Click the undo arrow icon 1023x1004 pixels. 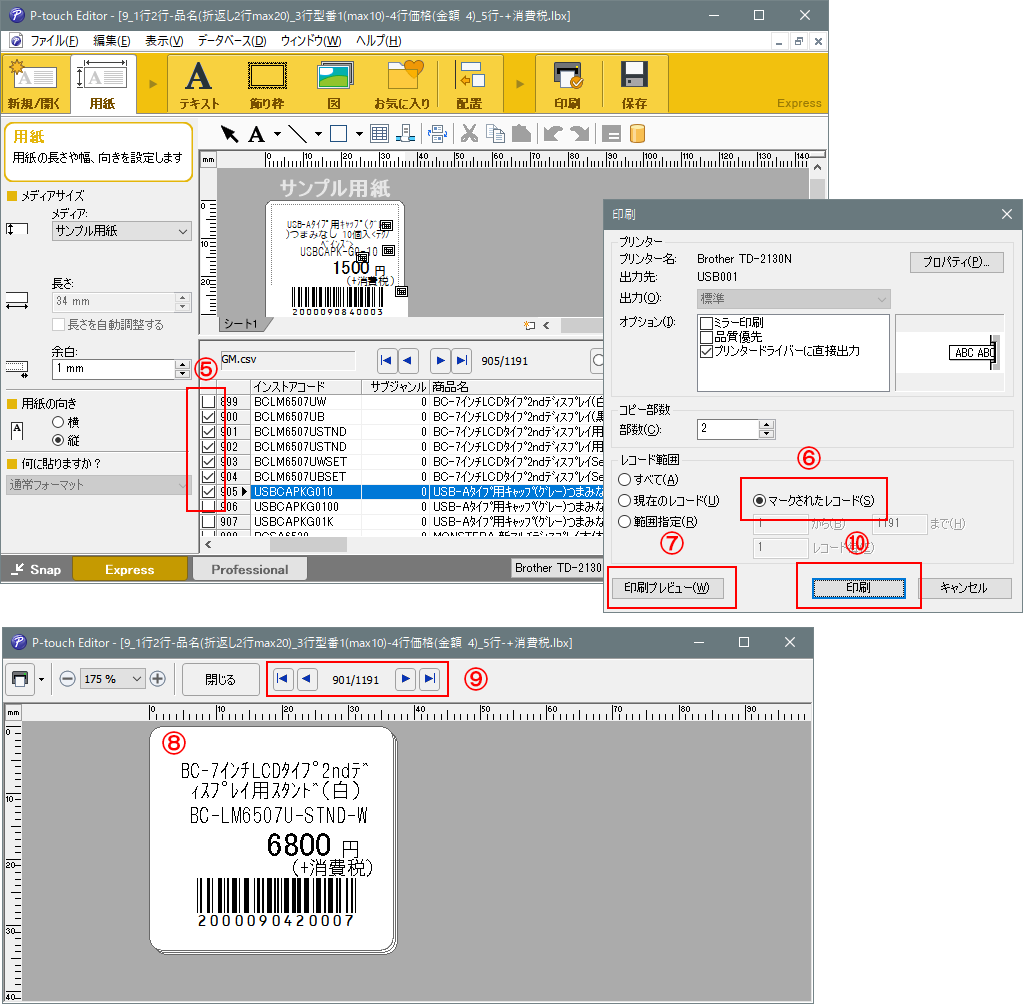coord(553,134)
